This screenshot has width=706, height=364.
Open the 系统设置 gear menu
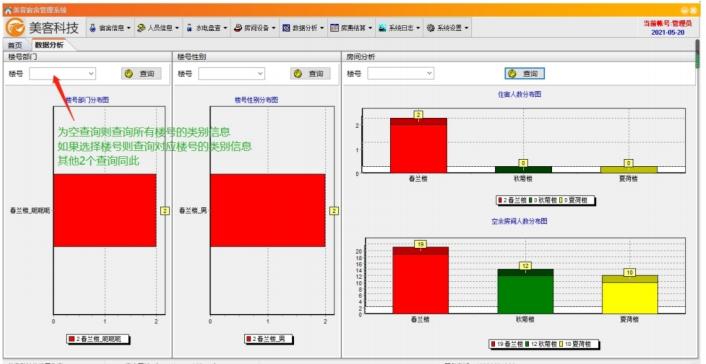coord(448,28)
